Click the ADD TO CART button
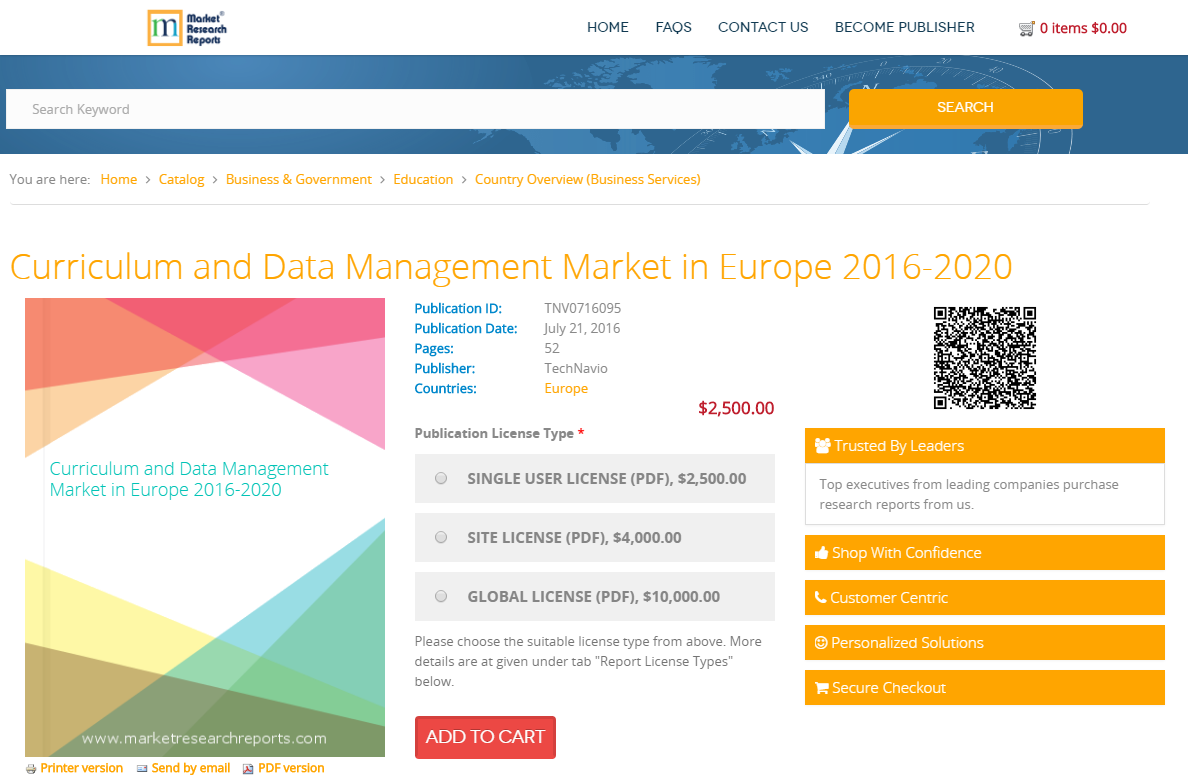Viewport: 1188px width, 781px height. click(x=485, y=736)
